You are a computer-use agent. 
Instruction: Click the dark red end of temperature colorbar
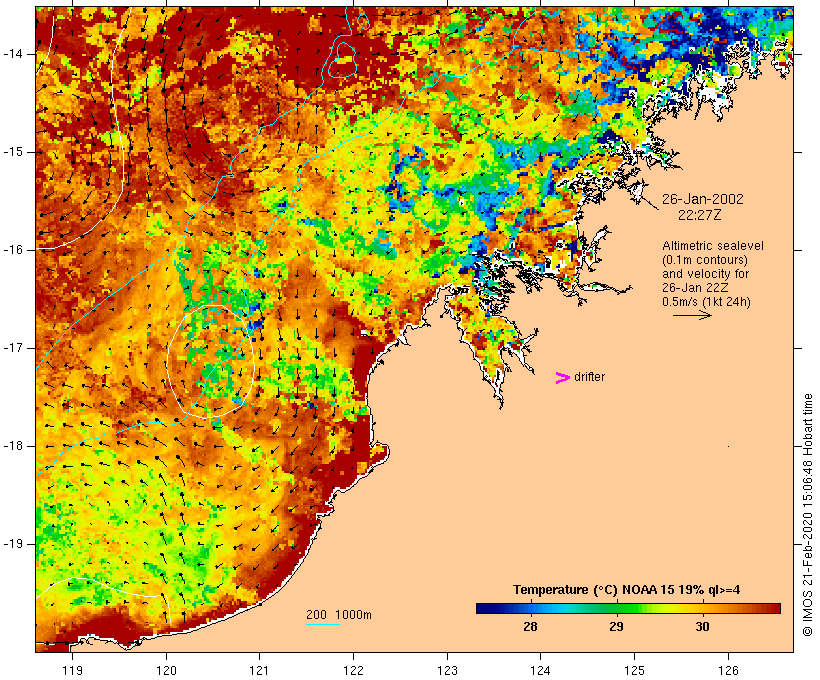pos(774,608)
